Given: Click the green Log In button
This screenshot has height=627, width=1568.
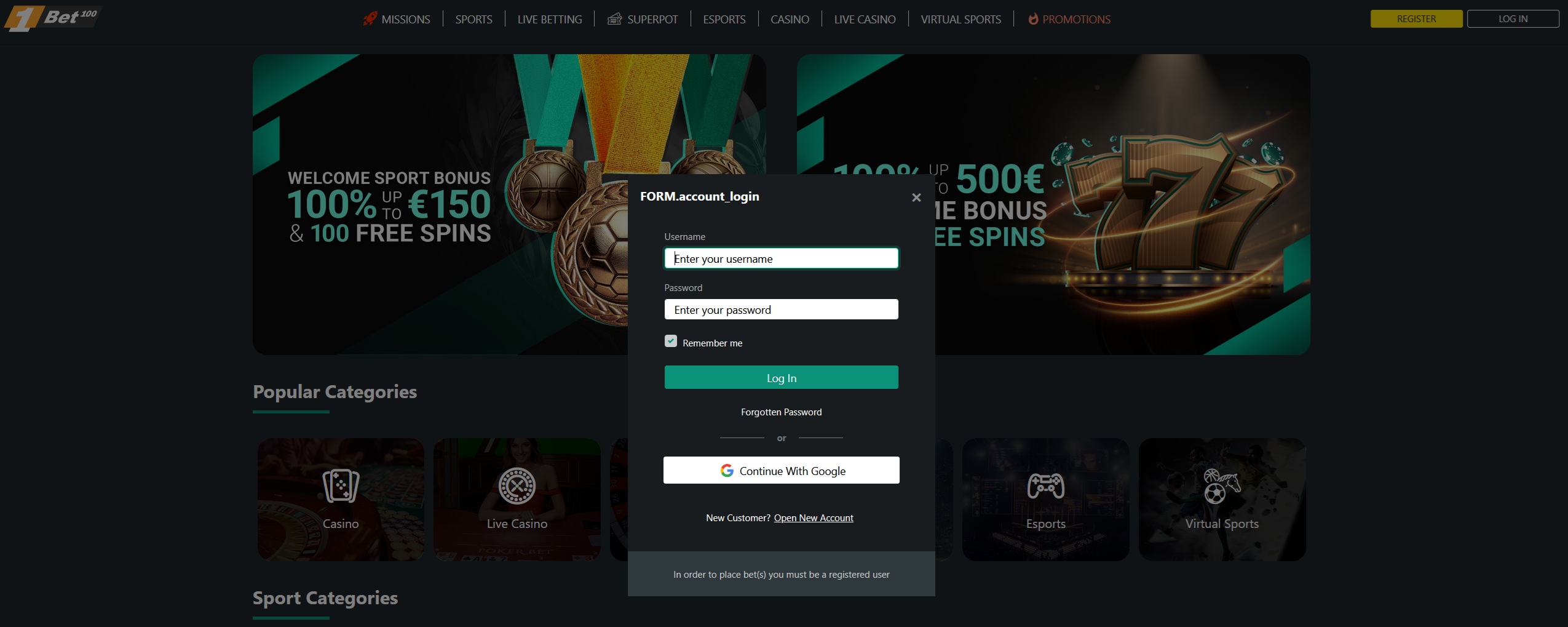Looking at the screenshot, I should coord(781,377).
